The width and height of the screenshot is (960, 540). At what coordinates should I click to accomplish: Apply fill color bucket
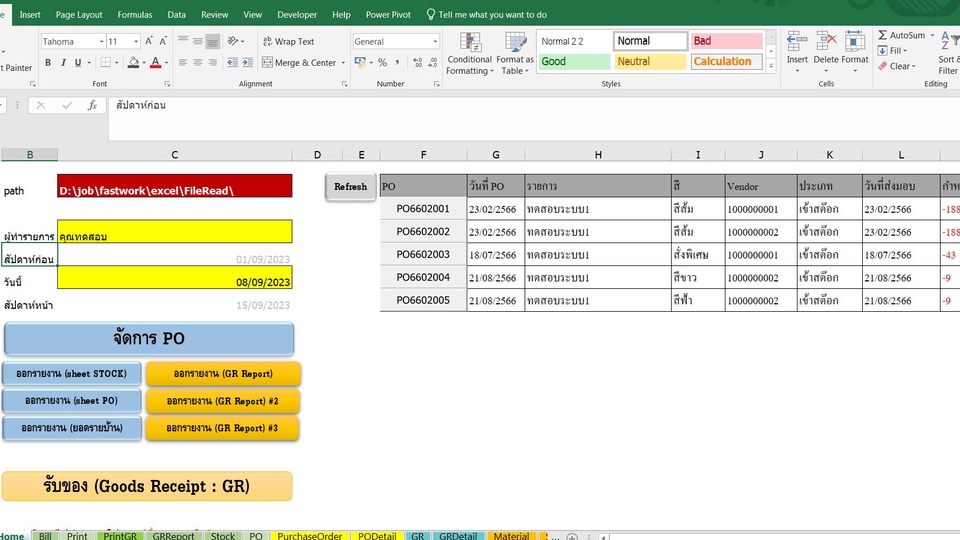click(133, 62)
